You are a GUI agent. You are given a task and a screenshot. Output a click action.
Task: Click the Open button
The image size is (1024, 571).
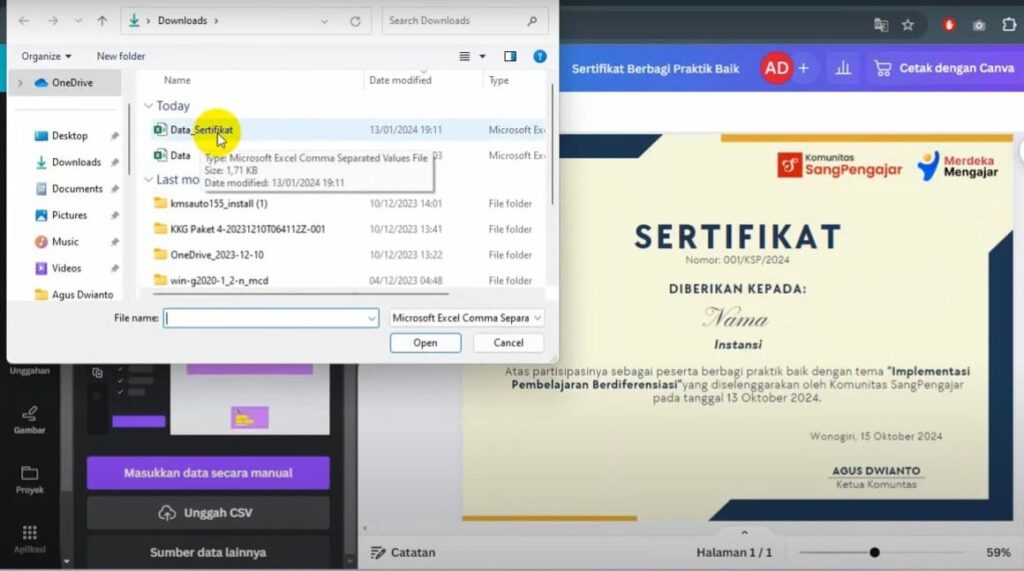(x=425, y=343)
